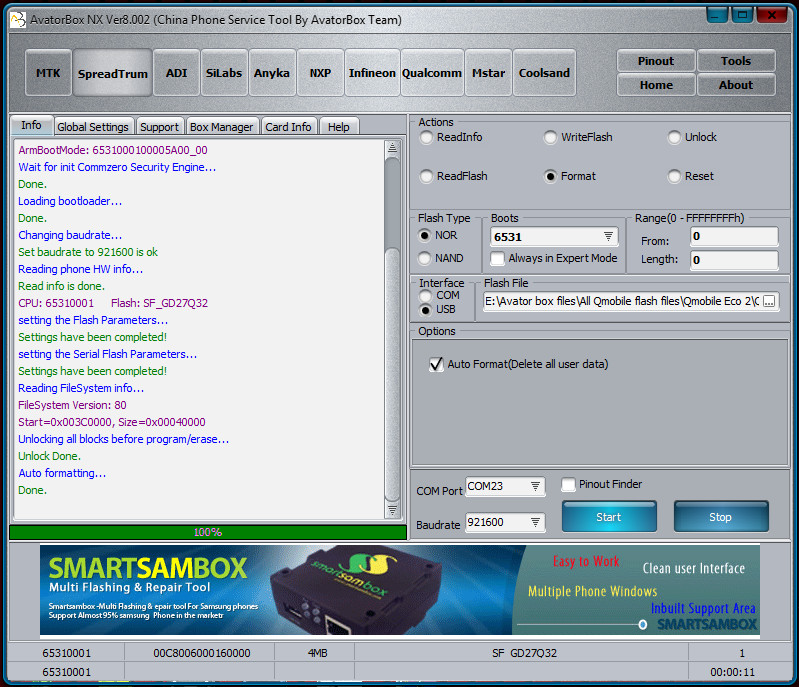The width and height of the screenshot is (799, 687).
Task: Select the NXP platform button
Action: tap(320, 73)
